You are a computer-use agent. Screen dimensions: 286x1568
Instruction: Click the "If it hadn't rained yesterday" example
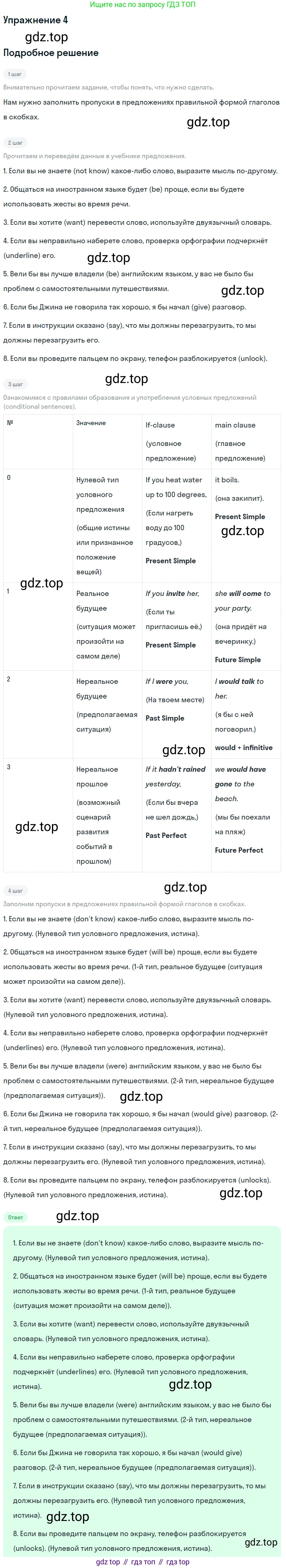(175, 777)
